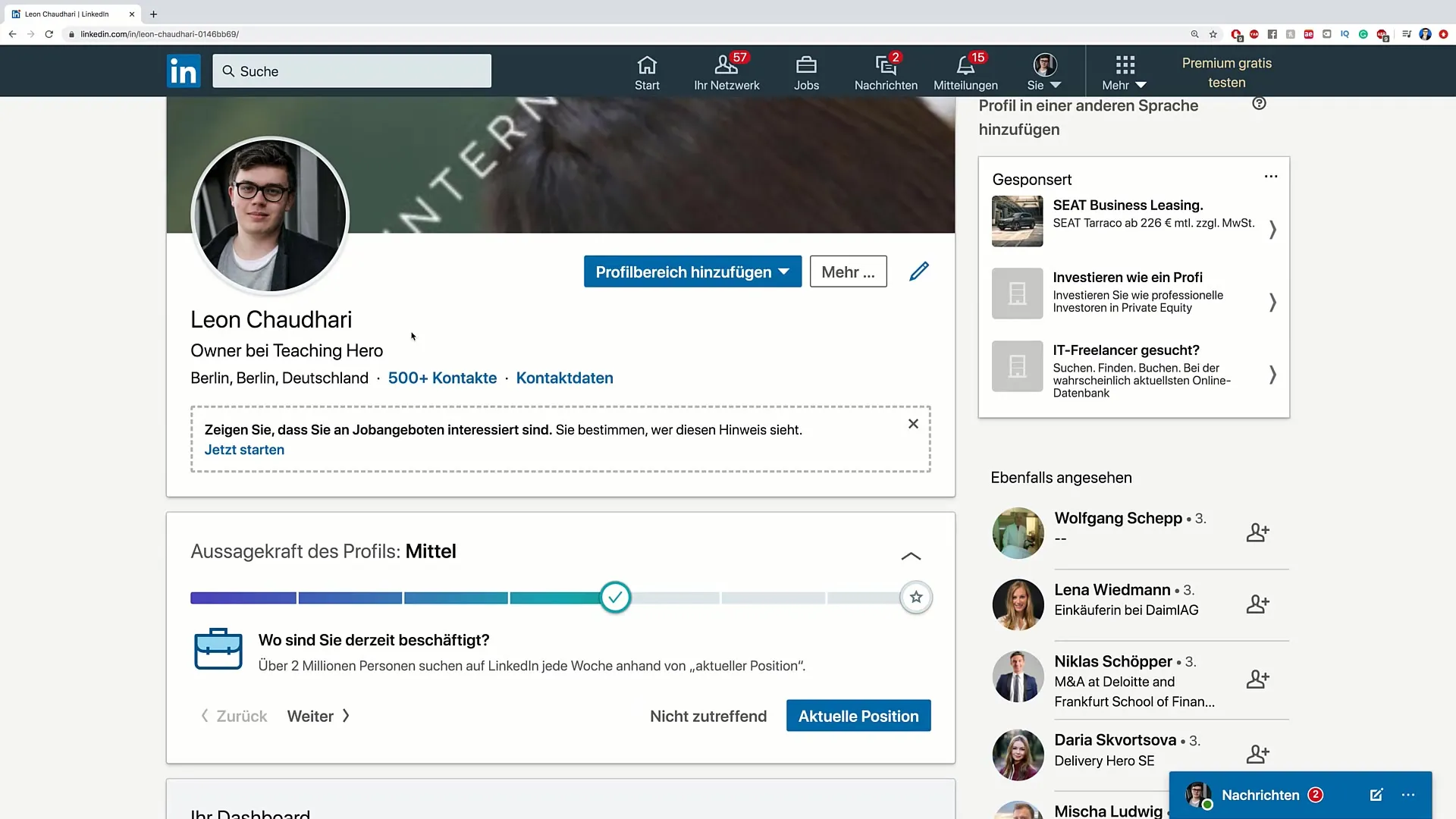The height and width of the screenshot is (819, 1456).
Task: Expand the Nachrichten chat panel
Action: pyautogui.click(x=1260, y=795)
